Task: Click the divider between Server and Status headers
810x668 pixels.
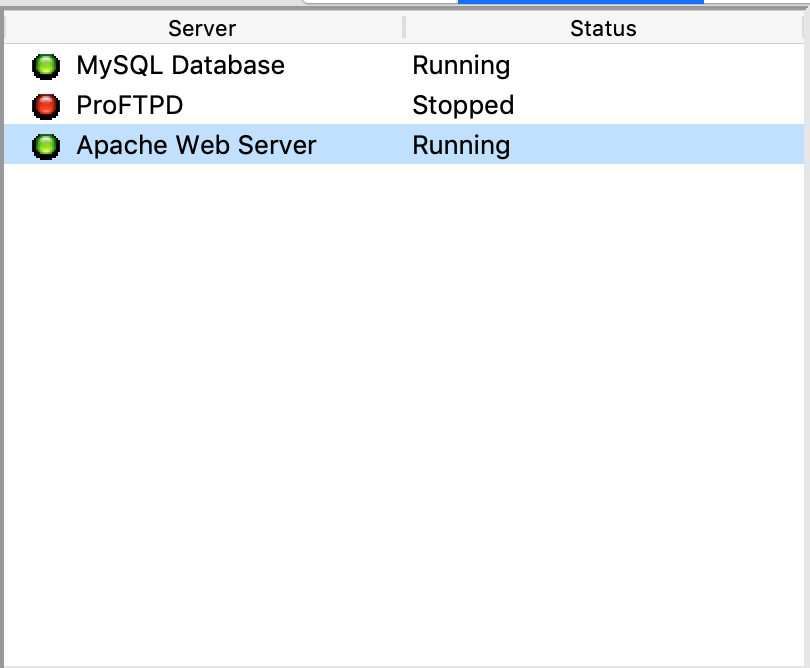Action: click(404, 28)
